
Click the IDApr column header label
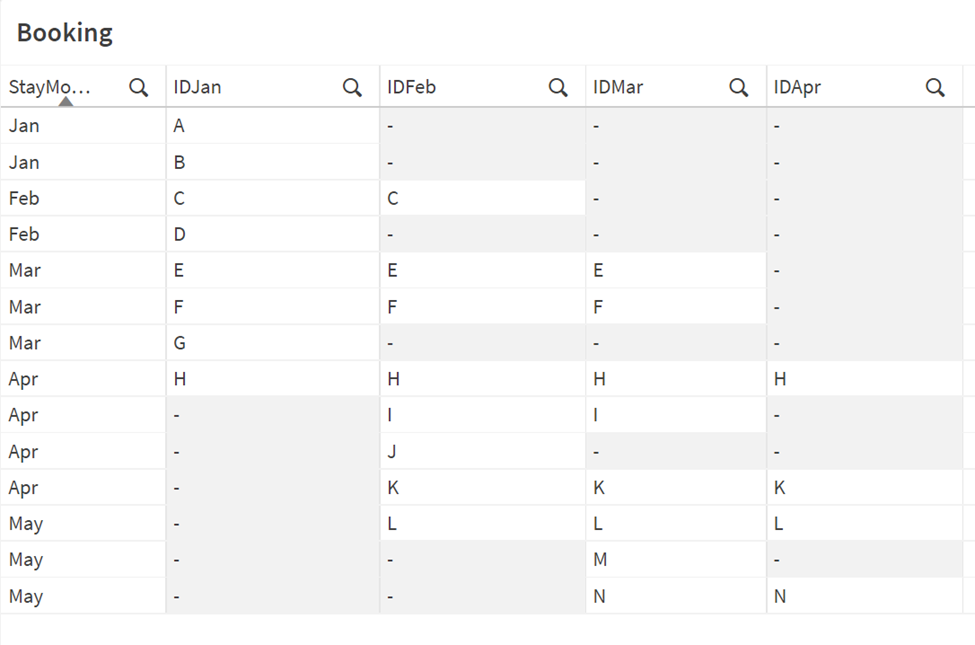(x=797, y=88)
